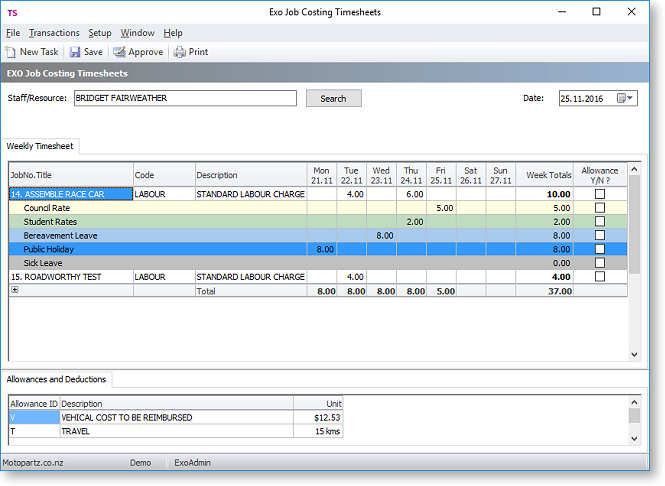The width and height of the screenshot is (665, 486).
Task: Select the Weekly Timesheet tab
Action: pos(40,146)
